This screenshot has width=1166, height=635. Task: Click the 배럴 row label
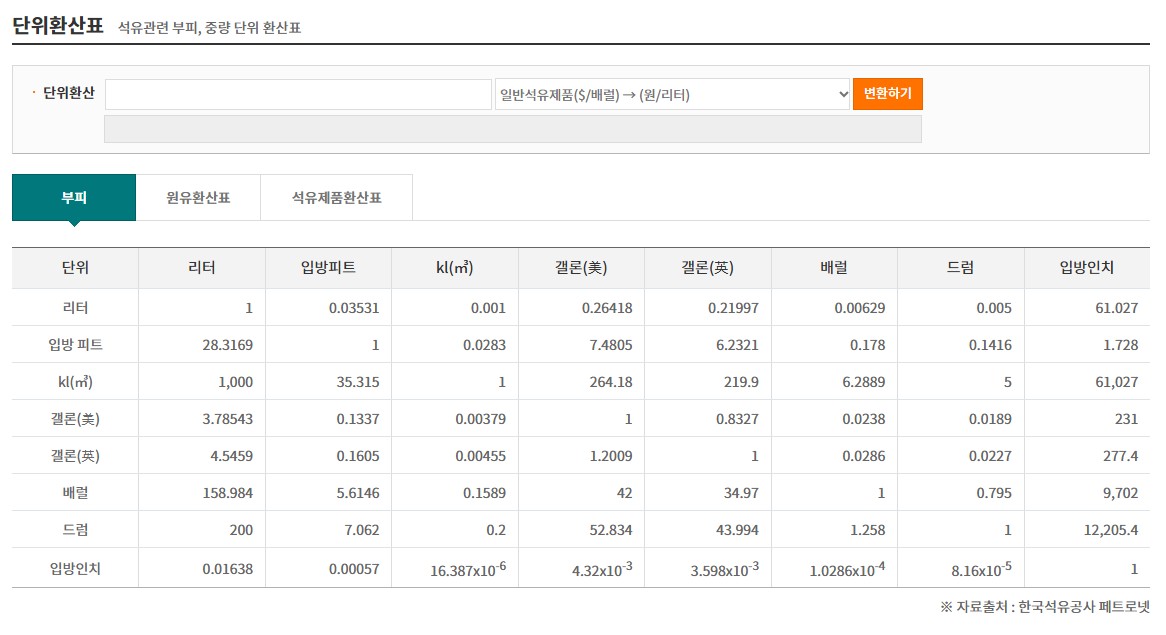(75, 493)
